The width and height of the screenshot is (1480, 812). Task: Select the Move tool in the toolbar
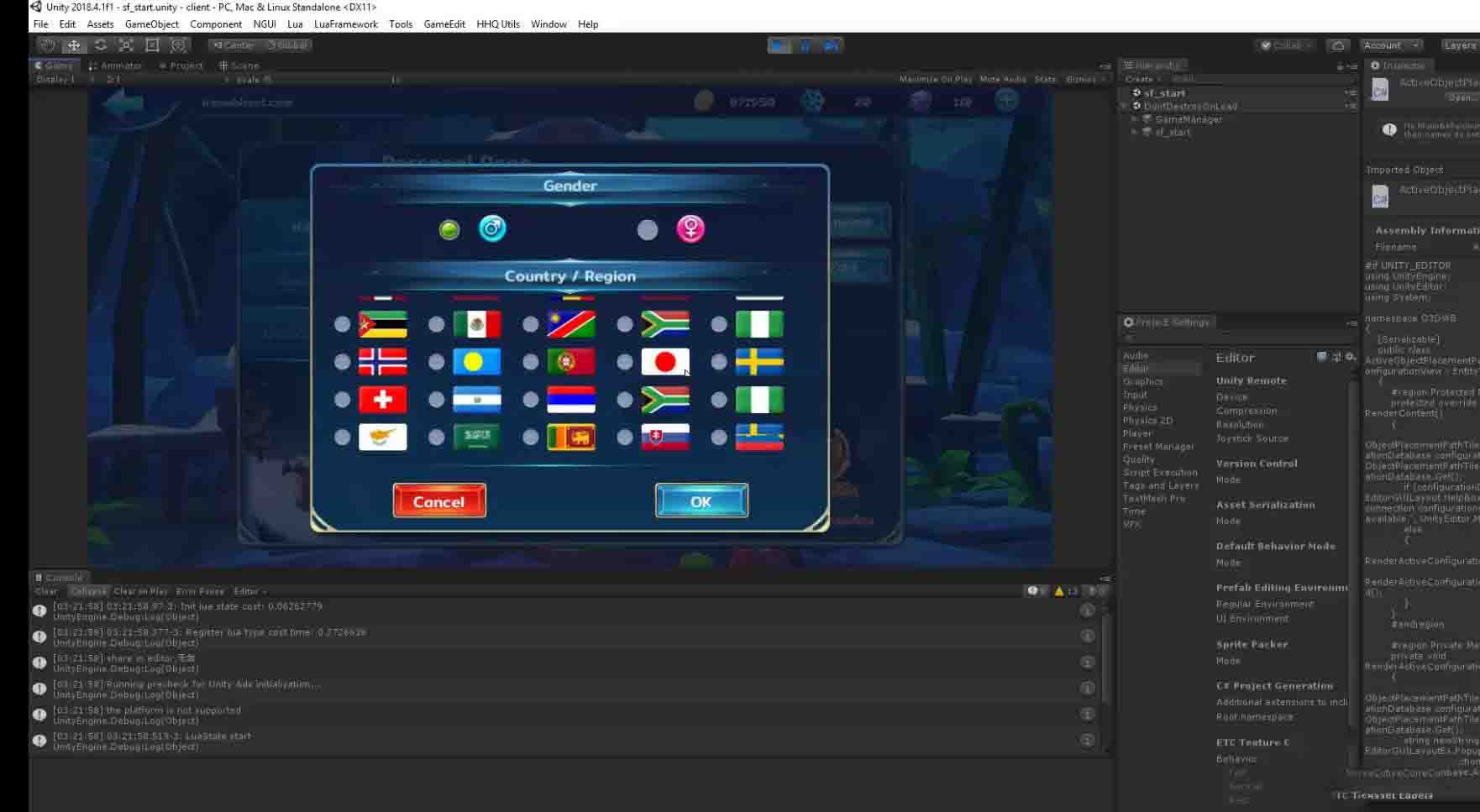[74, 45]
